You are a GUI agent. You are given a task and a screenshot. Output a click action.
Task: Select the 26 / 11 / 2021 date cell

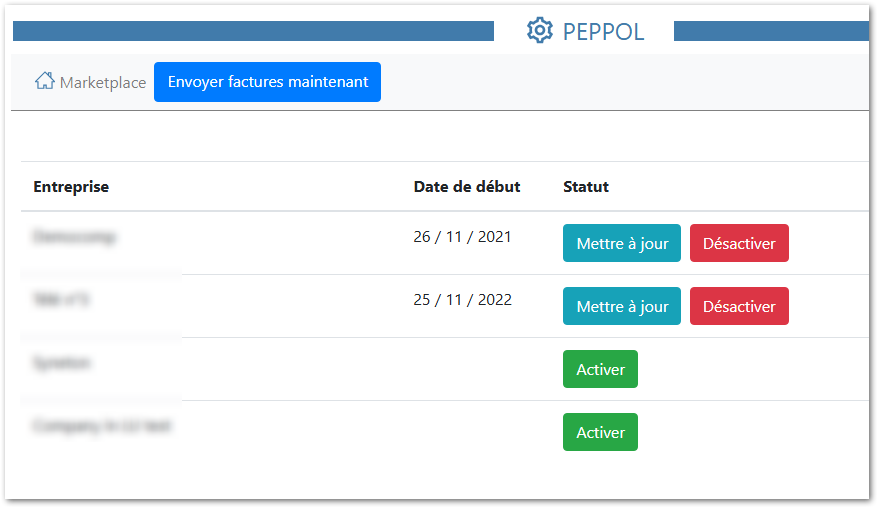coord(462,237)
